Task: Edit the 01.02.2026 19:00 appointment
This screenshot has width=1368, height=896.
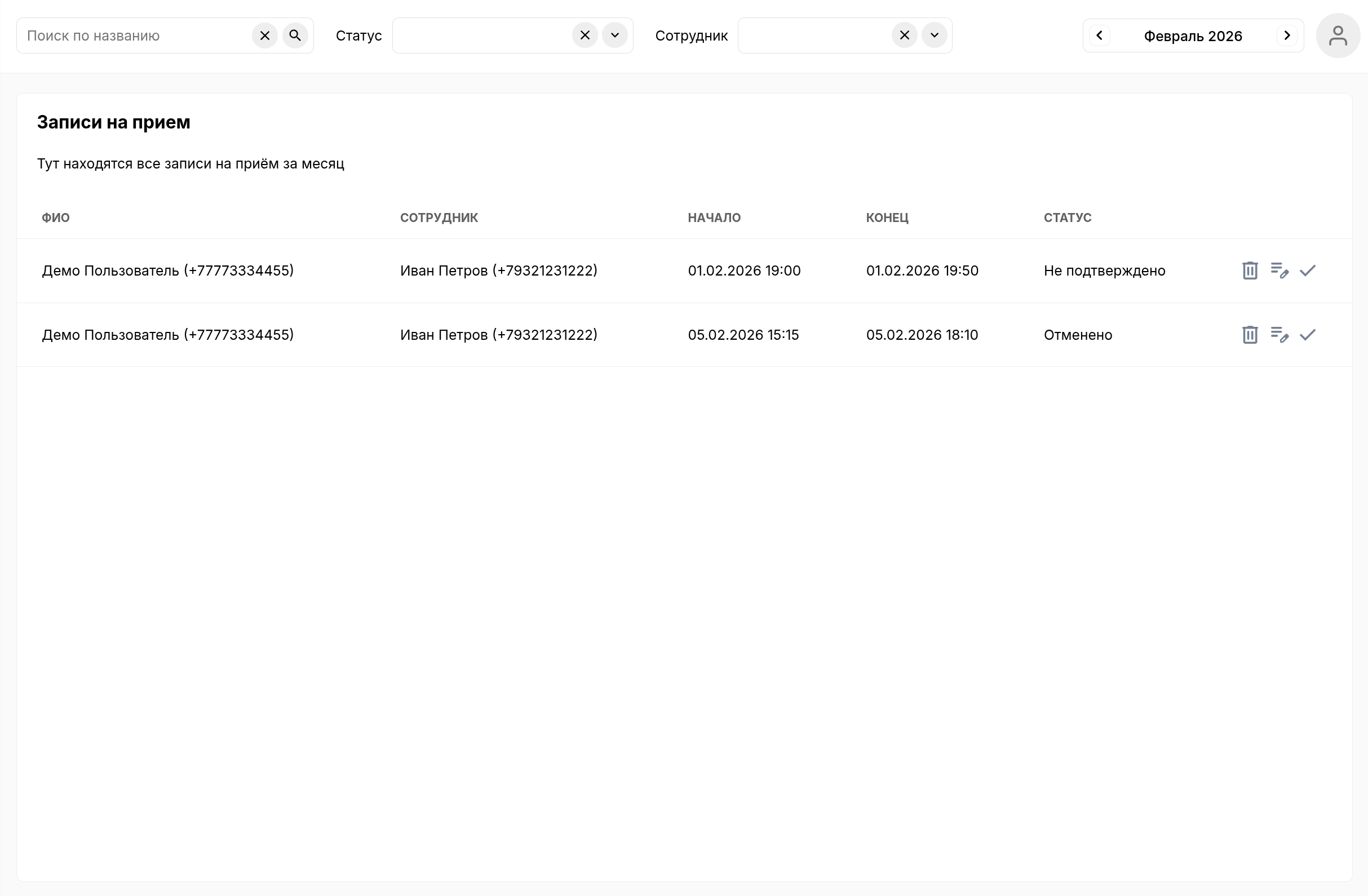Action: pos(1279,270)
